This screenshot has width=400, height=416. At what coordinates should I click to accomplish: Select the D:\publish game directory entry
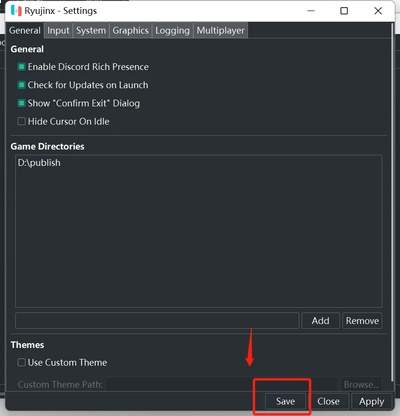tap(39, 163)
